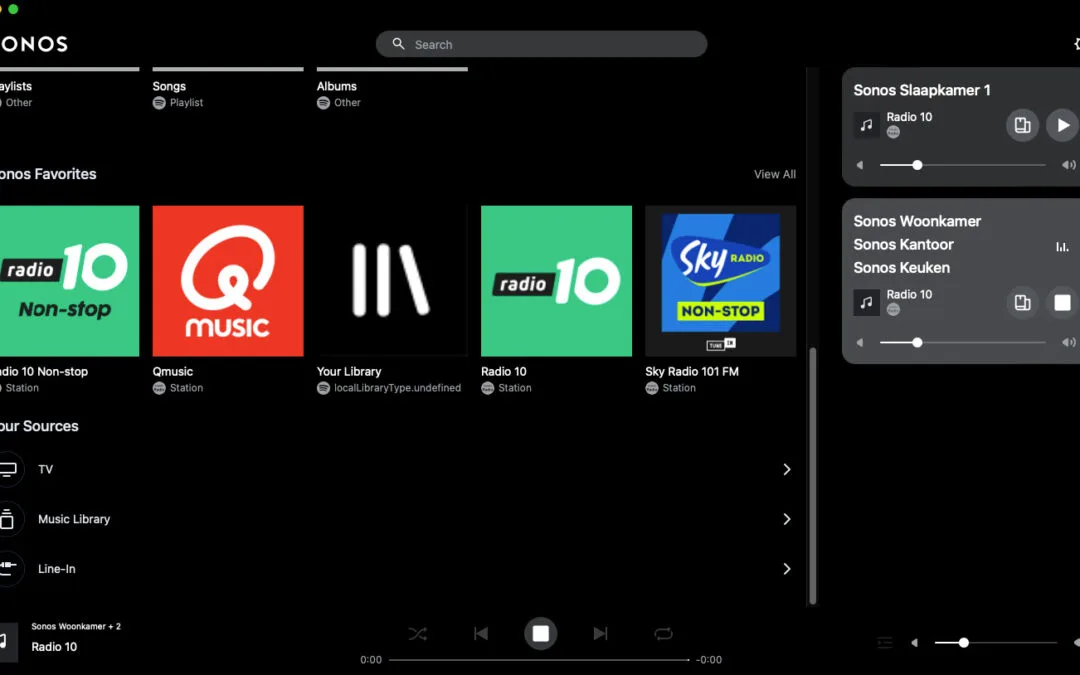Start playback on Sonos Slaapkamer 1
1080x675 pixels.
1063,125
